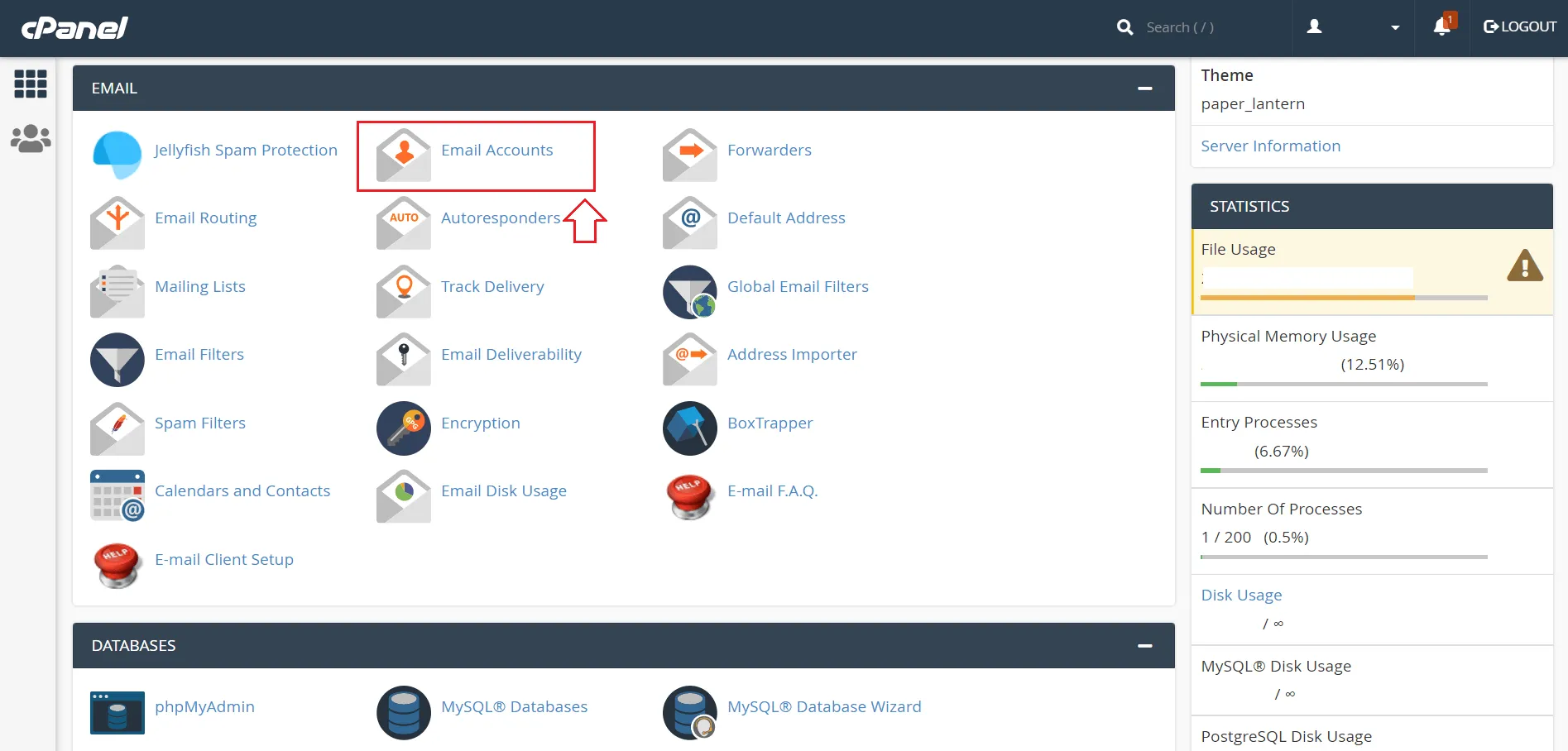Open the Address Importer link text

point(792,355)
